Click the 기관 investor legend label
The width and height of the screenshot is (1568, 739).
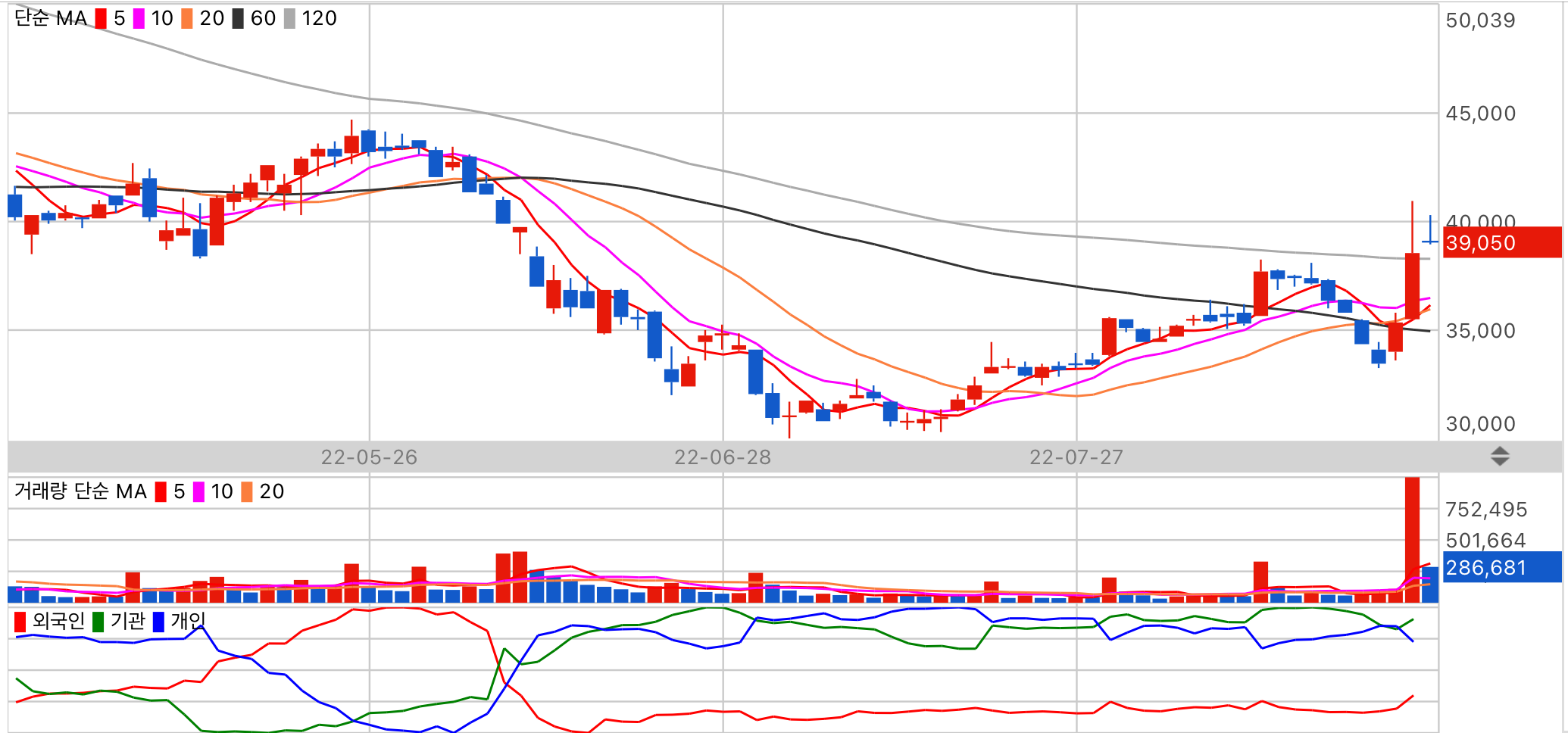click(127, 621)
